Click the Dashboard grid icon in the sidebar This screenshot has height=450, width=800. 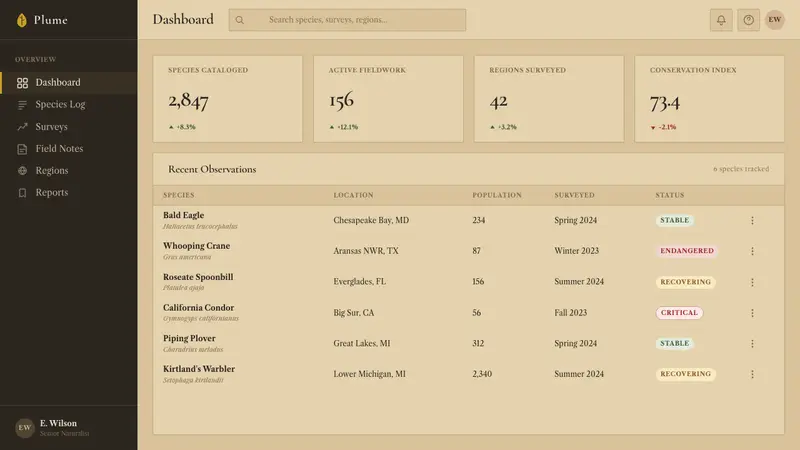click(22, 83)
